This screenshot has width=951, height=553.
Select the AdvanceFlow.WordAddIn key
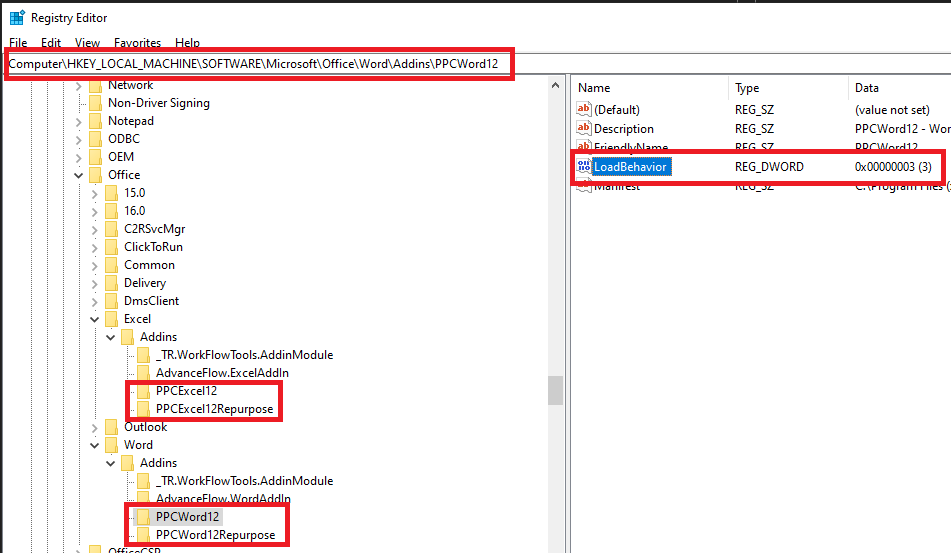click(223, 499)
